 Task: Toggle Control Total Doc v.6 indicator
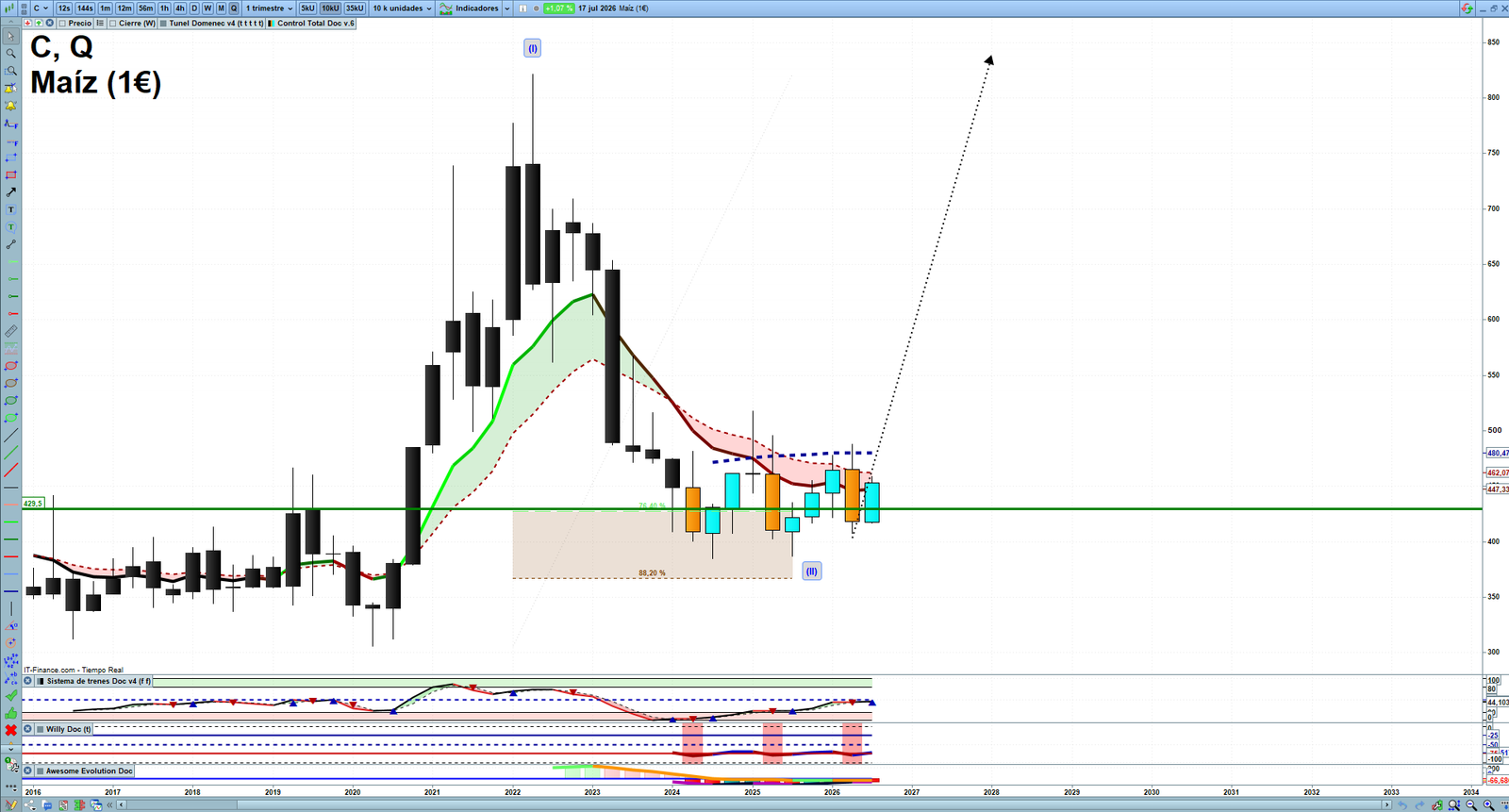(x=272, y=24)
